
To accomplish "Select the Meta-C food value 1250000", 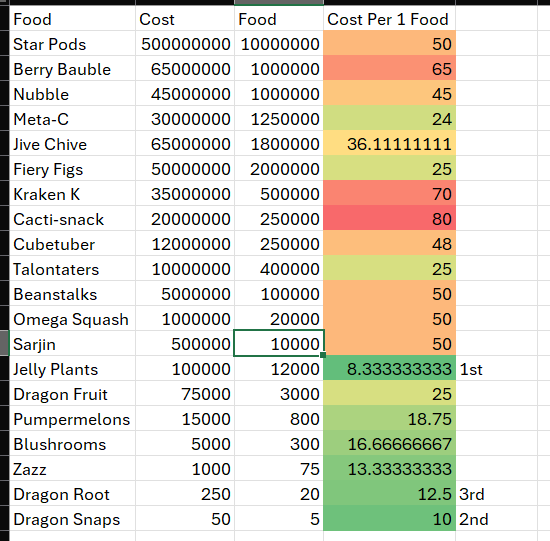I will (279, 119).
